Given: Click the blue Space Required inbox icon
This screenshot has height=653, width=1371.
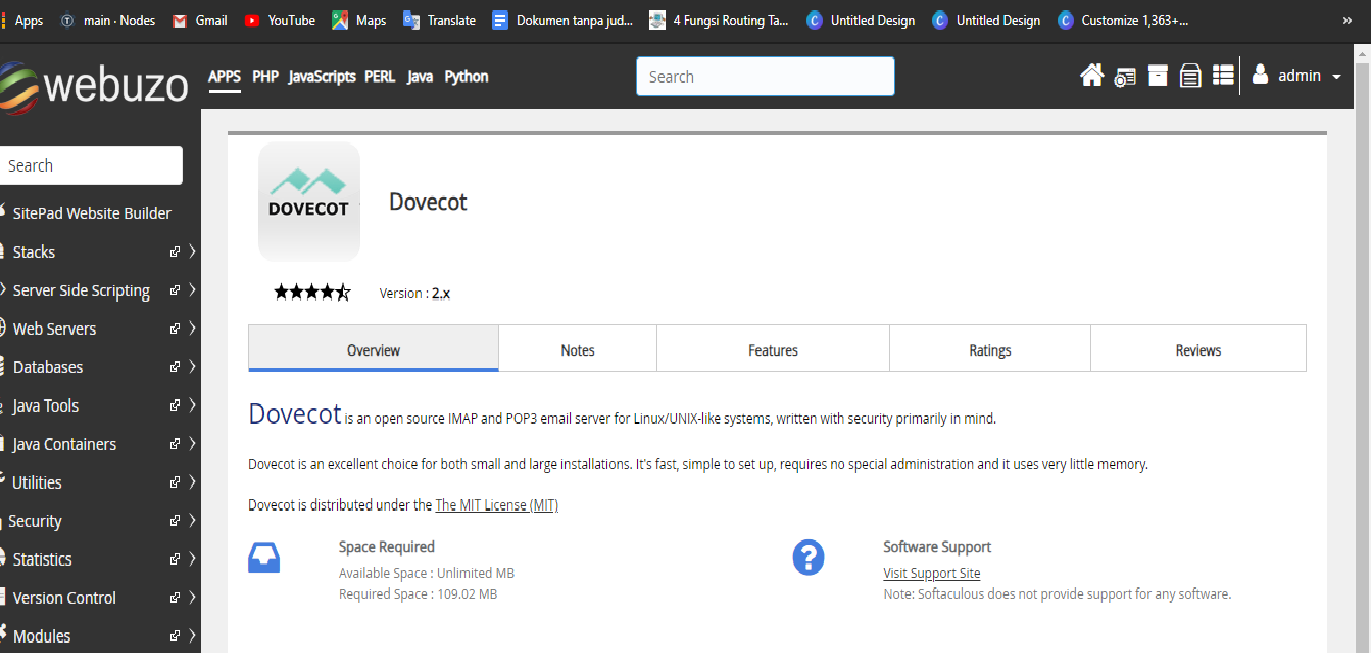Looking at the screenshot, I should (264, 558).
